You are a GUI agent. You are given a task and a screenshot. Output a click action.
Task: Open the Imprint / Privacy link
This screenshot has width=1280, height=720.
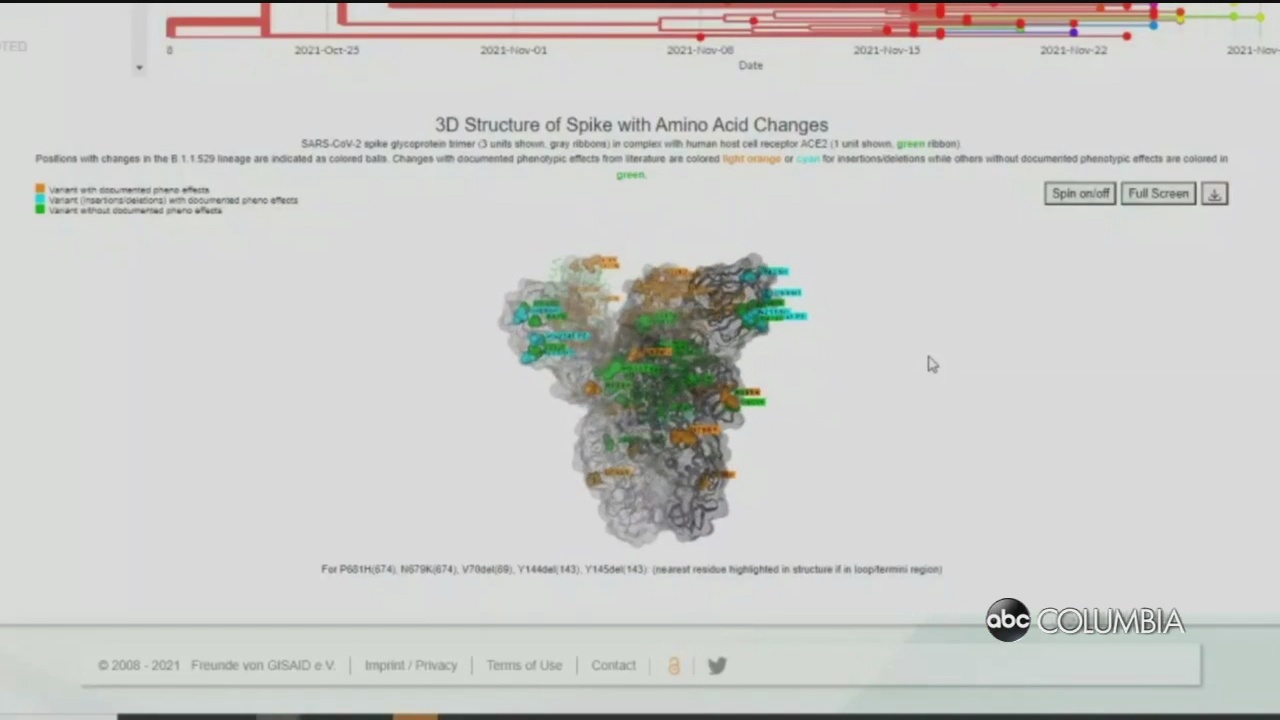[410, 666]
